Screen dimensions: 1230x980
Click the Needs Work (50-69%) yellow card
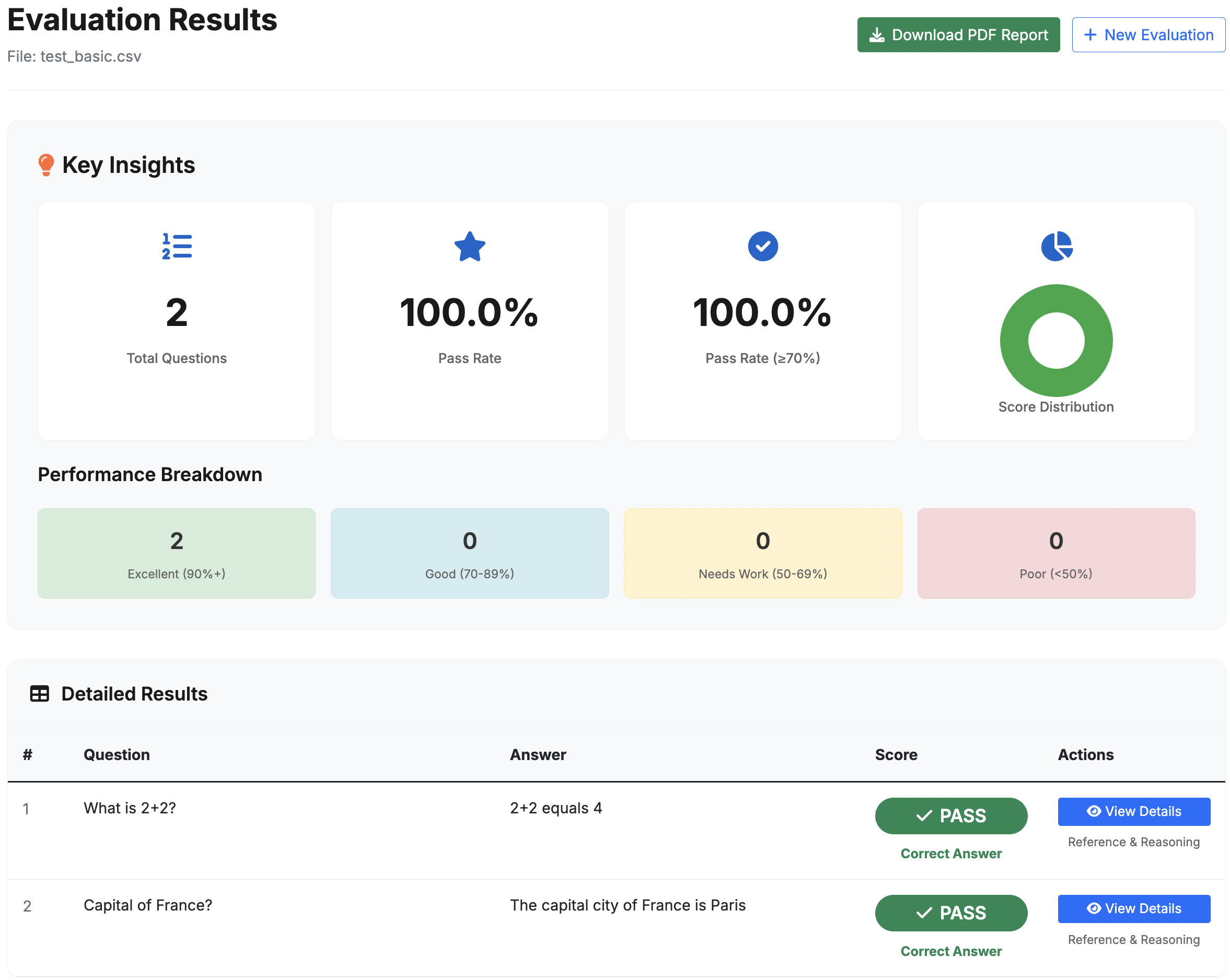tap(763, 553)
